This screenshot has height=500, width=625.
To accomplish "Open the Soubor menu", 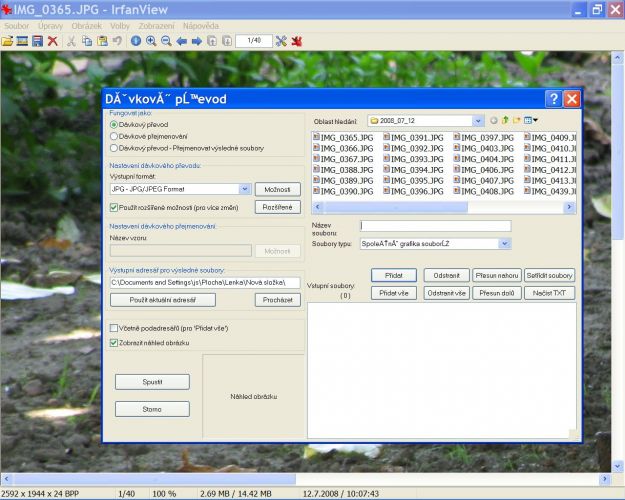I will pos(16,26).
